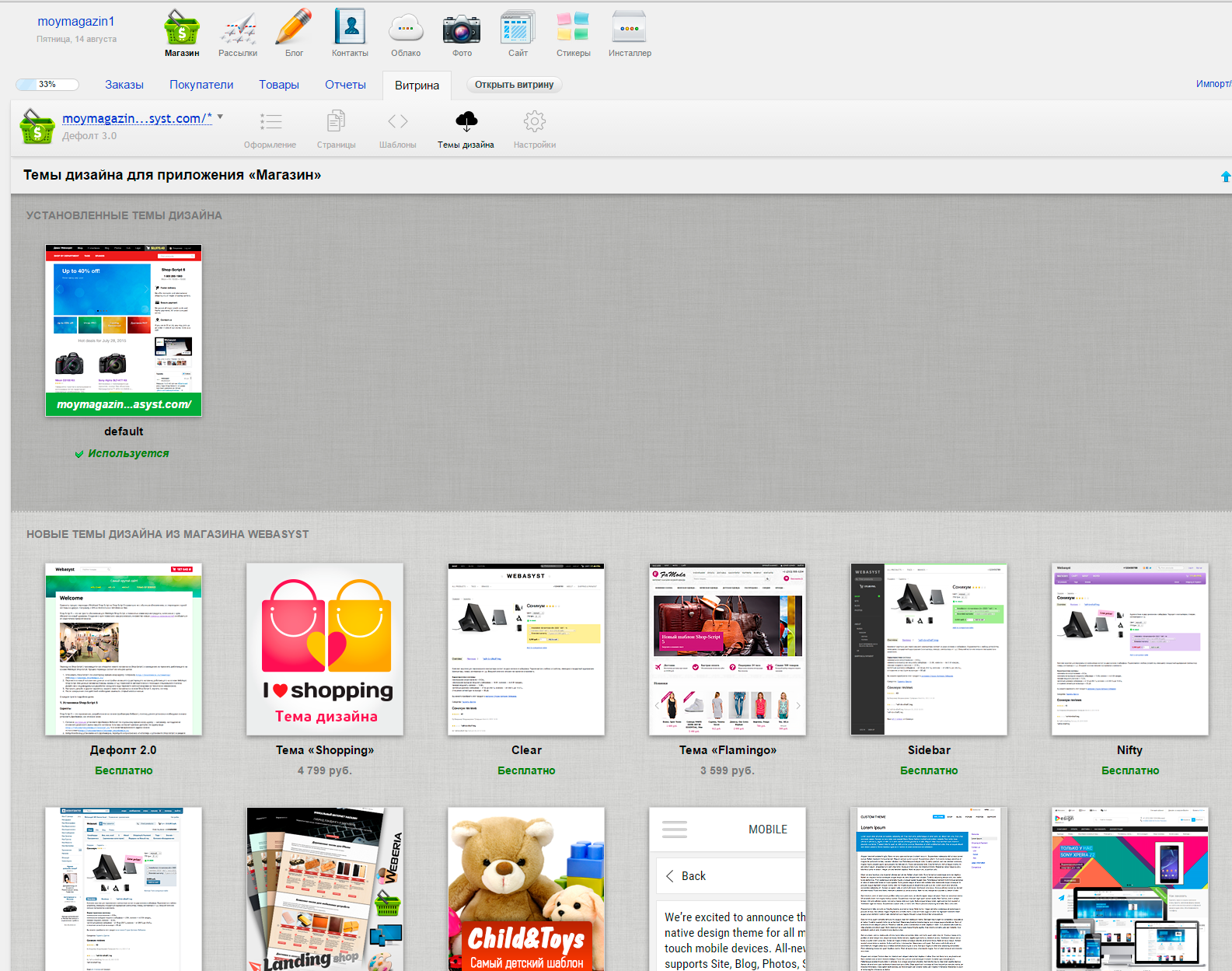Select the Страницы pages icon
The height and width of the screenshot is (971, 1232).
pyautogui.click(x=336, y=121)
